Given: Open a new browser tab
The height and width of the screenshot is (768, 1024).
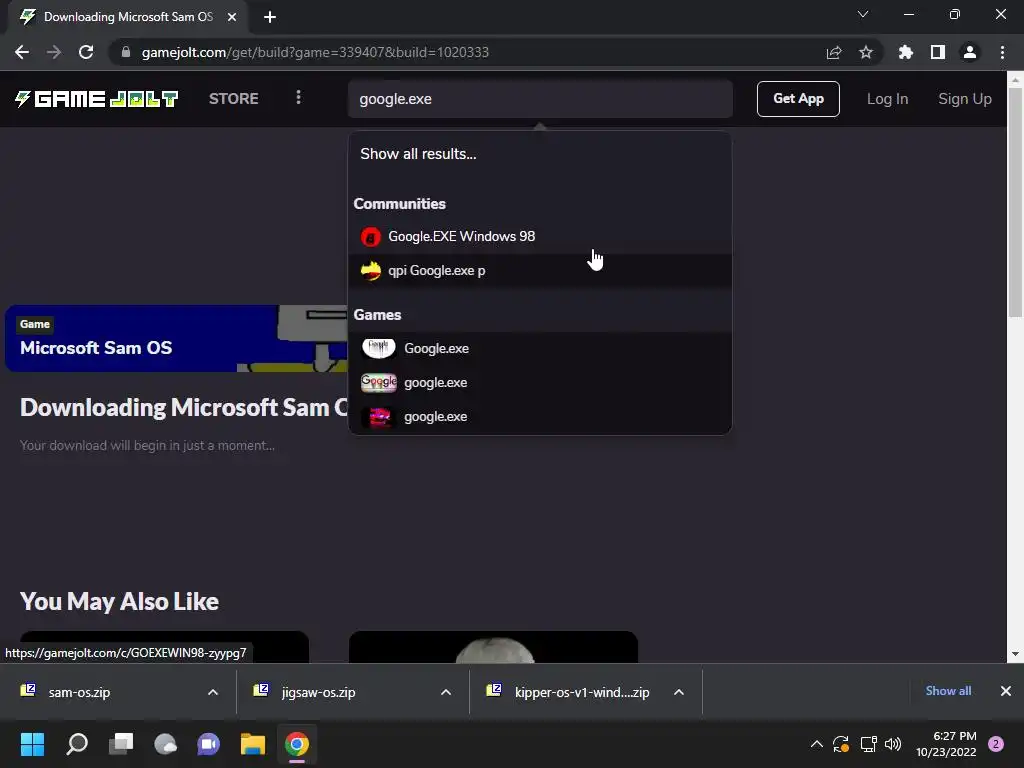Looking at the screenshot, I should [x=270, y=17].
